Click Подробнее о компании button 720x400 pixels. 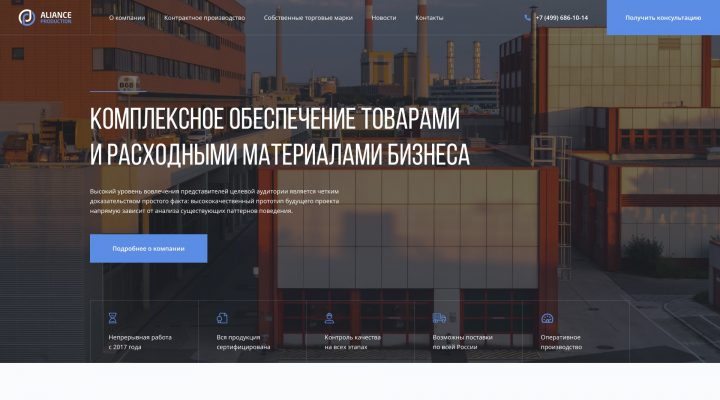coord(148,248)
